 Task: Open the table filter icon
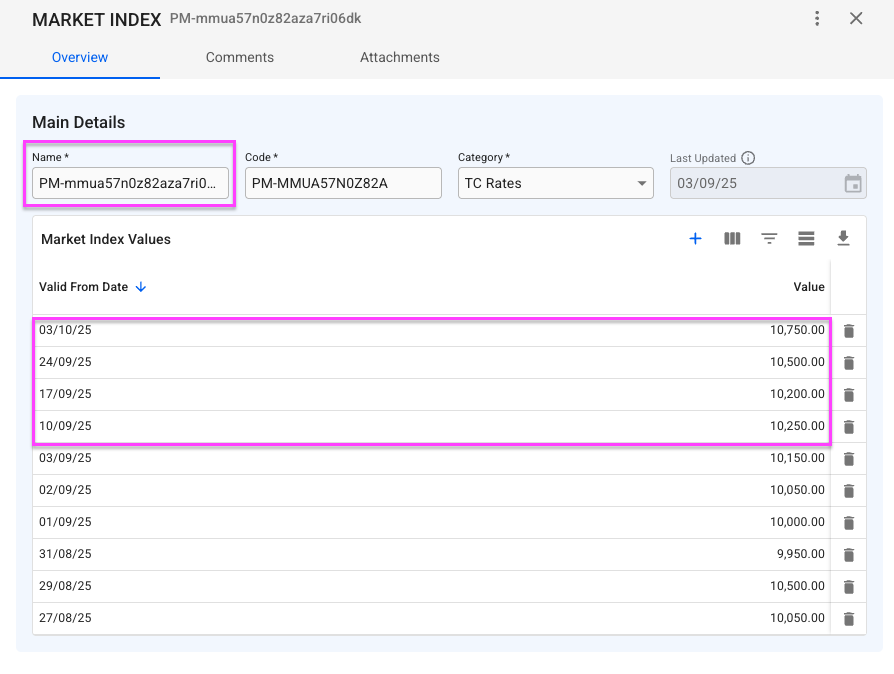[x=769, y=239]
